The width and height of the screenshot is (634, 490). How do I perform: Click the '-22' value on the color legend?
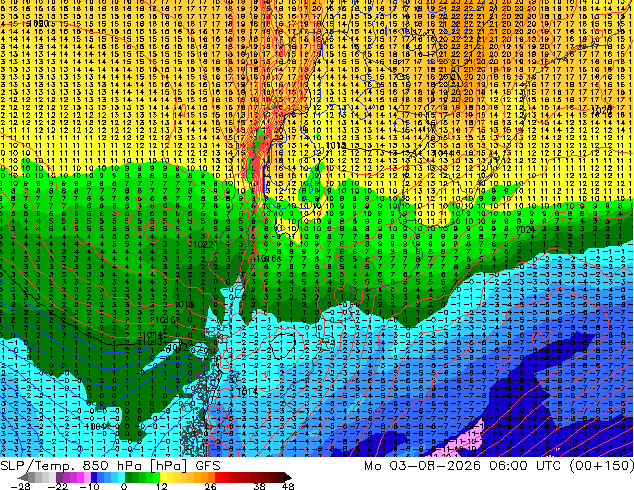click(x=58, y=486)
